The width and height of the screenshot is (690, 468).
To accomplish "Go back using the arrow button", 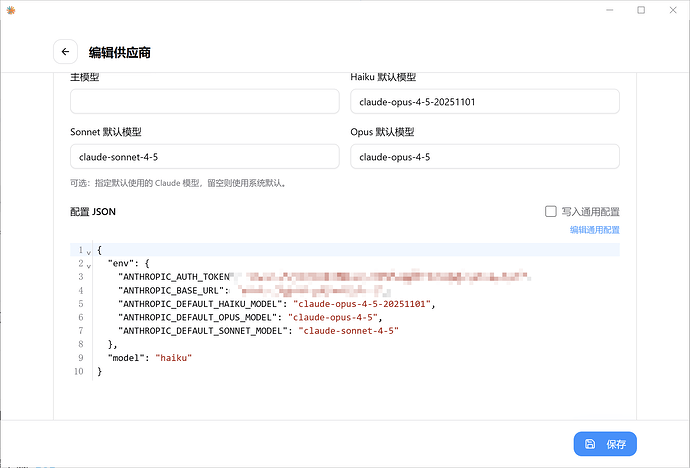I will (x=65, y=52).
